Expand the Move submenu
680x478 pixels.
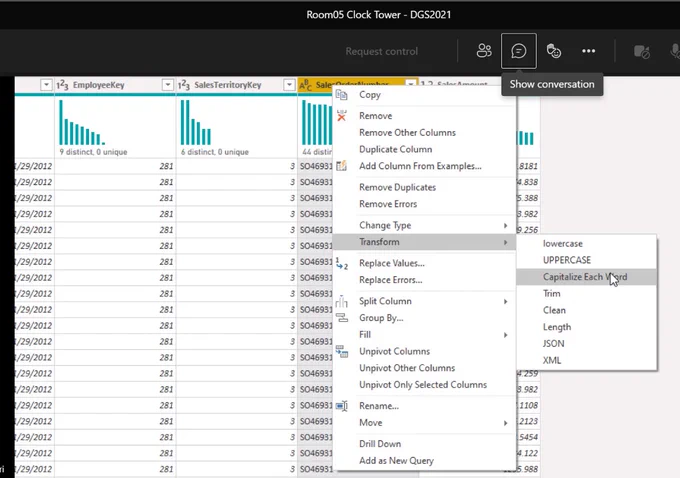(x=505, y=423)
